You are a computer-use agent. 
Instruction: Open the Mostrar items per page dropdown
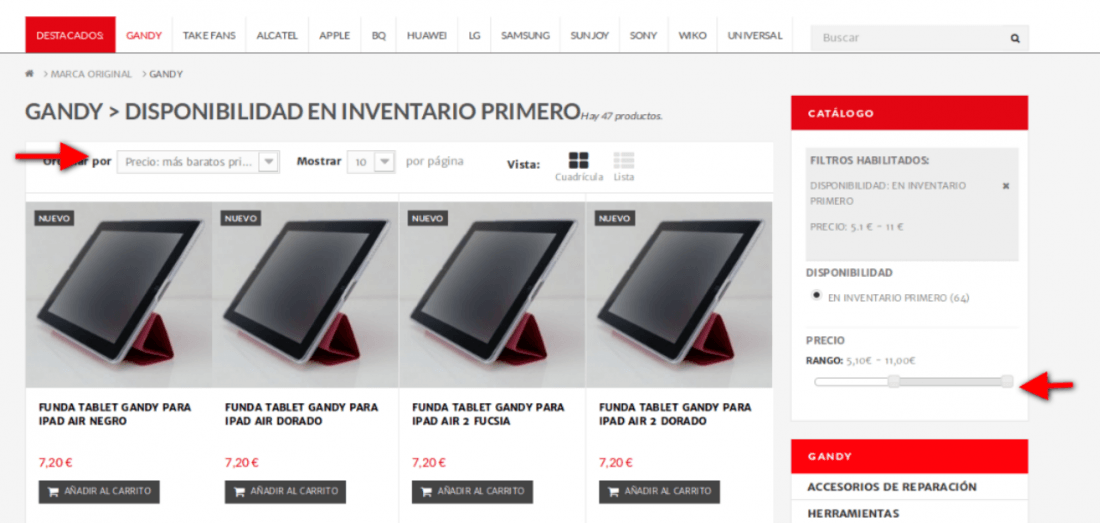[372, 162]
